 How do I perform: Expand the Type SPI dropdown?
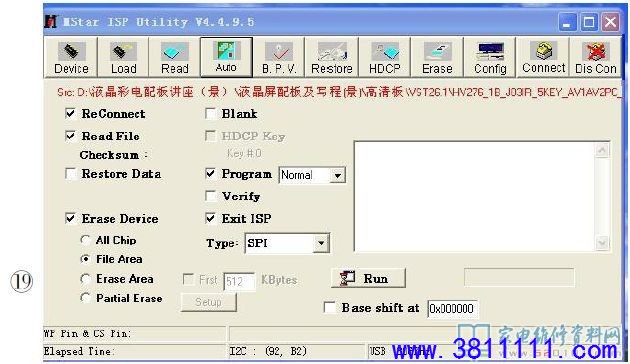click(x=321, y=243)
